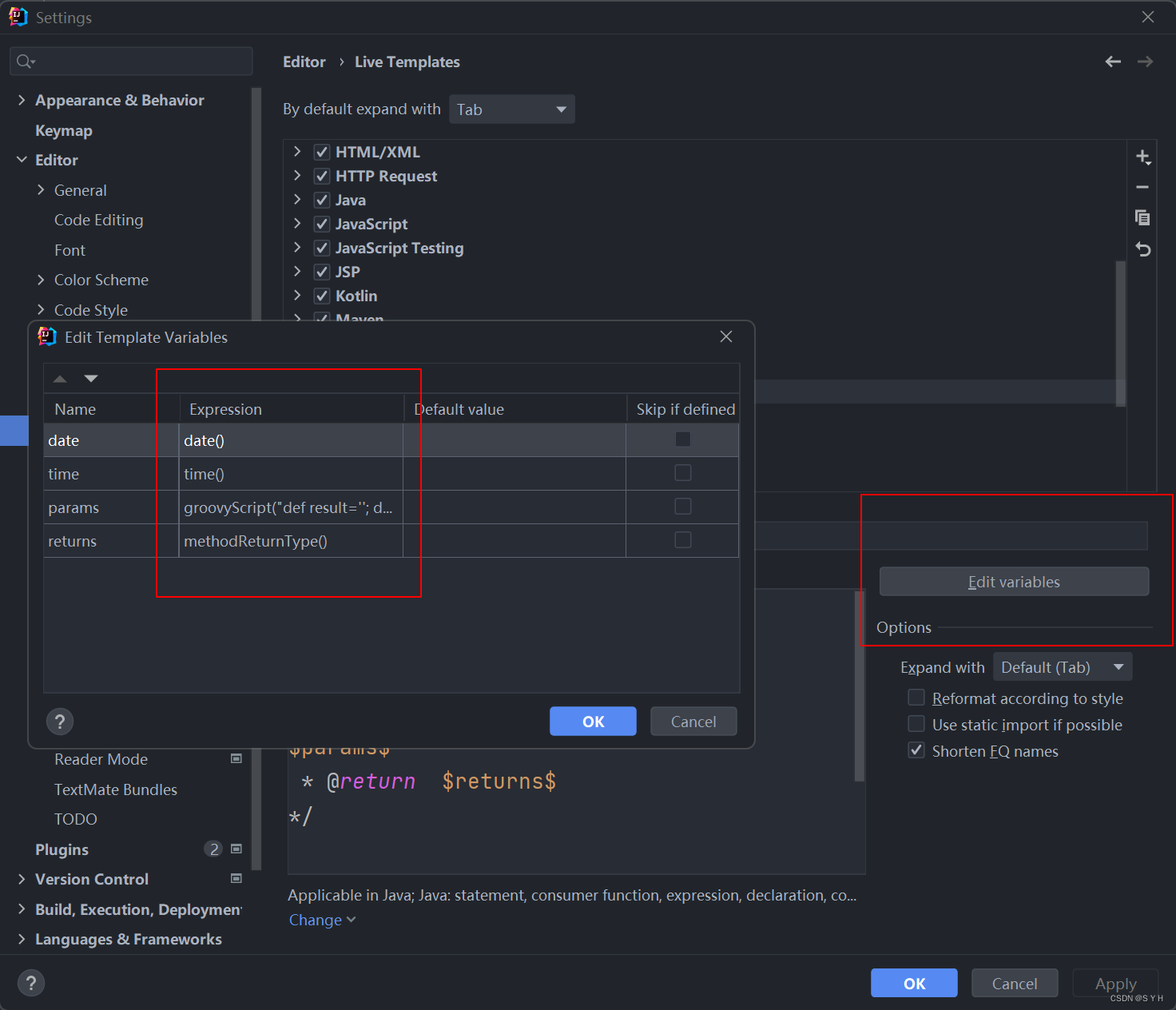Toggle the JavaScript Testing group checkbox
Image resolution: width=1176 pixels, height=1010 pixels.
point(322,248)
